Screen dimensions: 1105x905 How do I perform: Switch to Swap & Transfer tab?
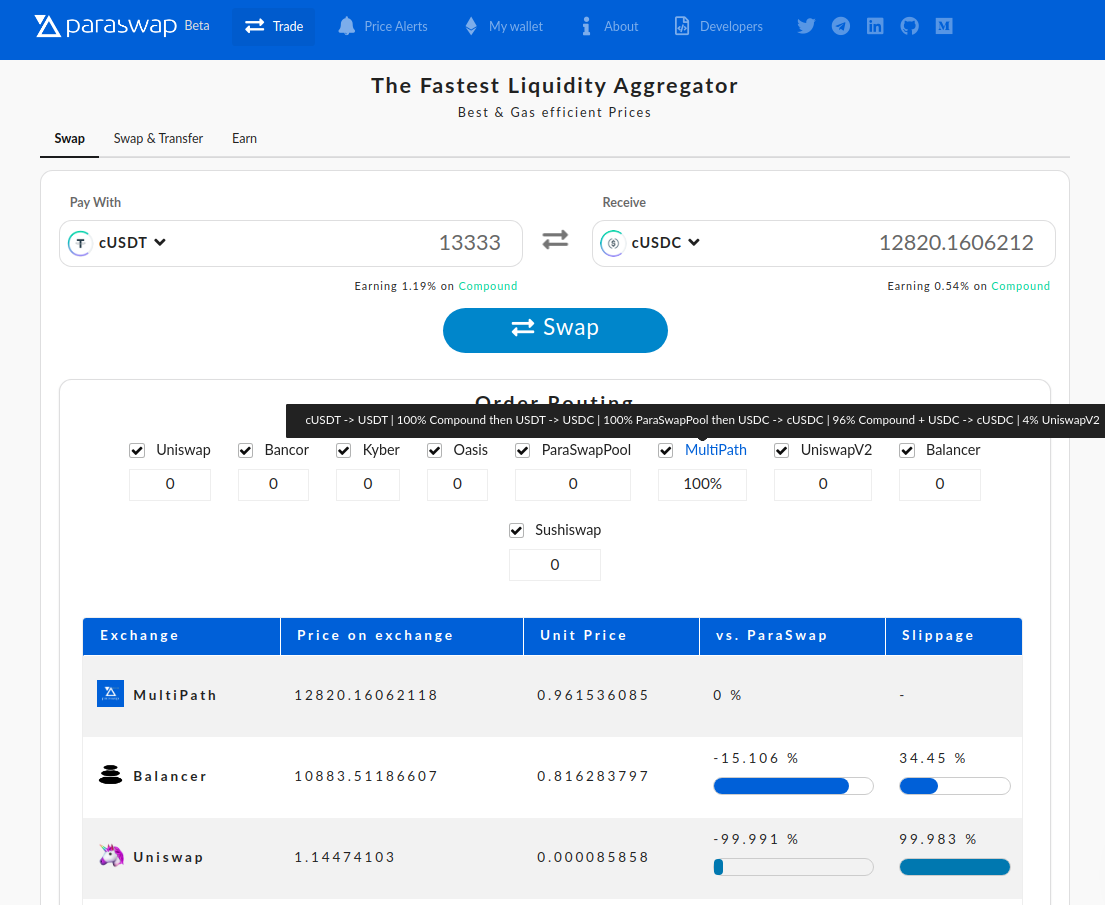point(158,139)
